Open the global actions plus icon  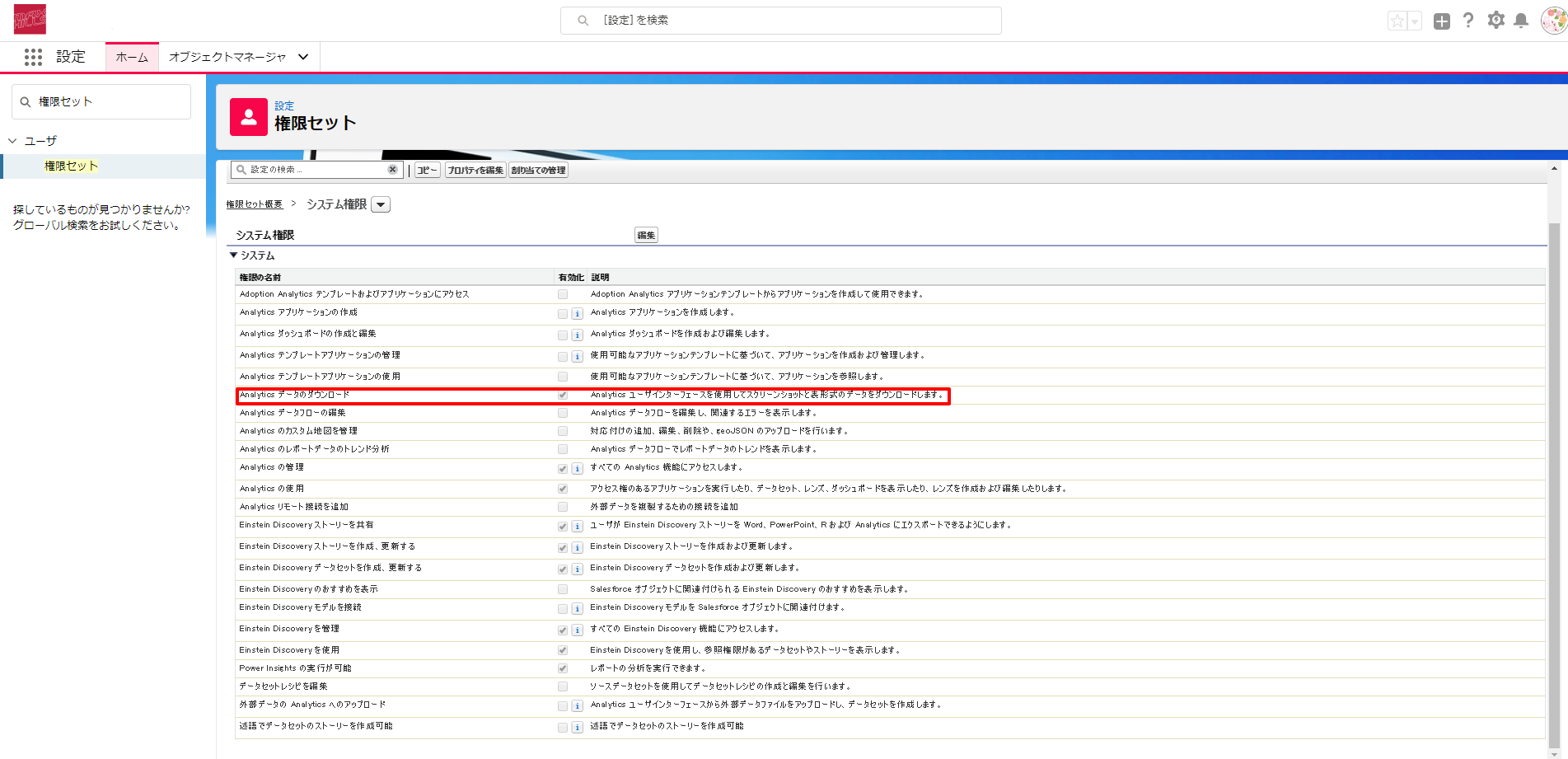tap(1441, 21)
